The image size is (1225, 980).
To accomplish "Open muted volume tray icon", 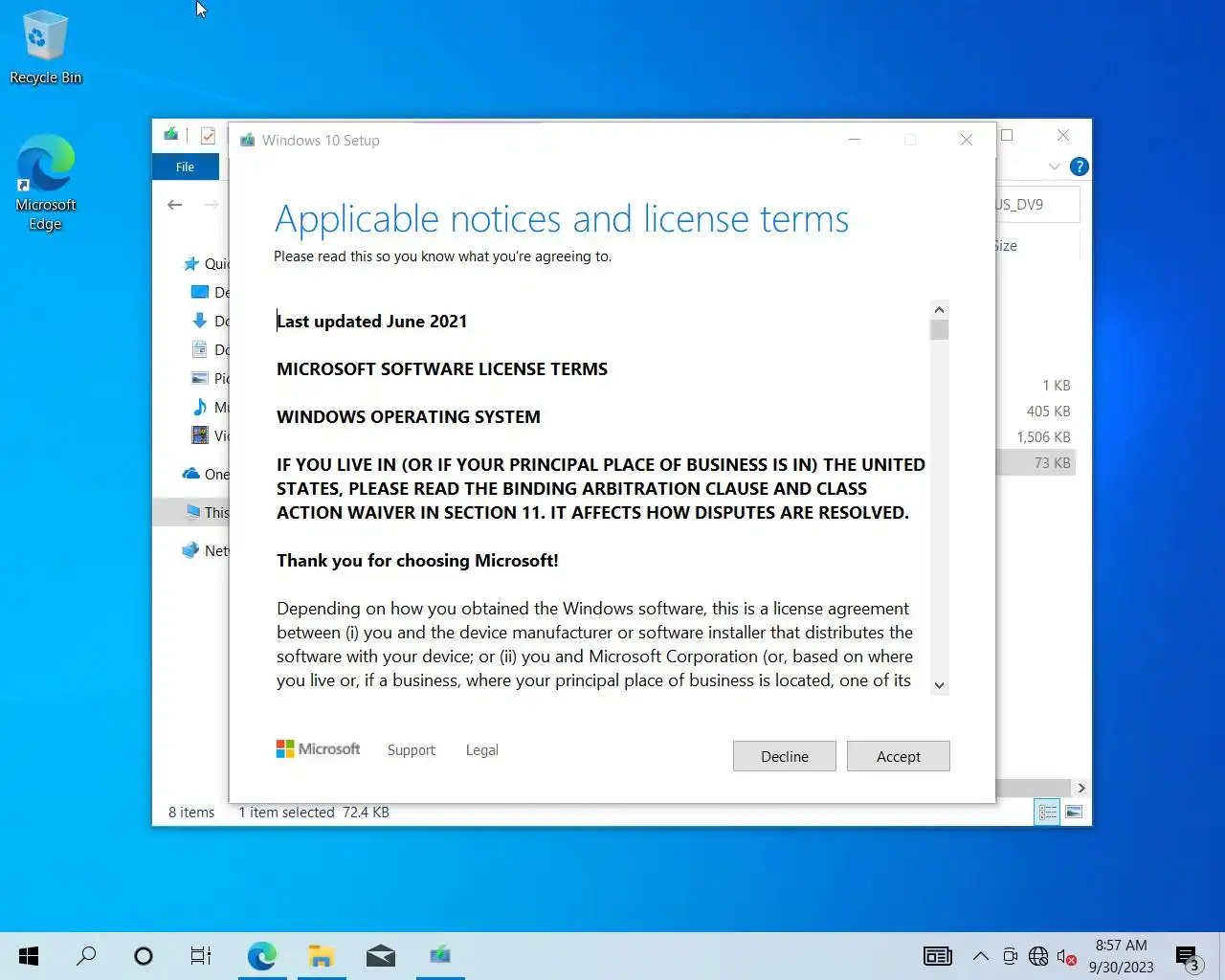I will [x=1066, y=955].
